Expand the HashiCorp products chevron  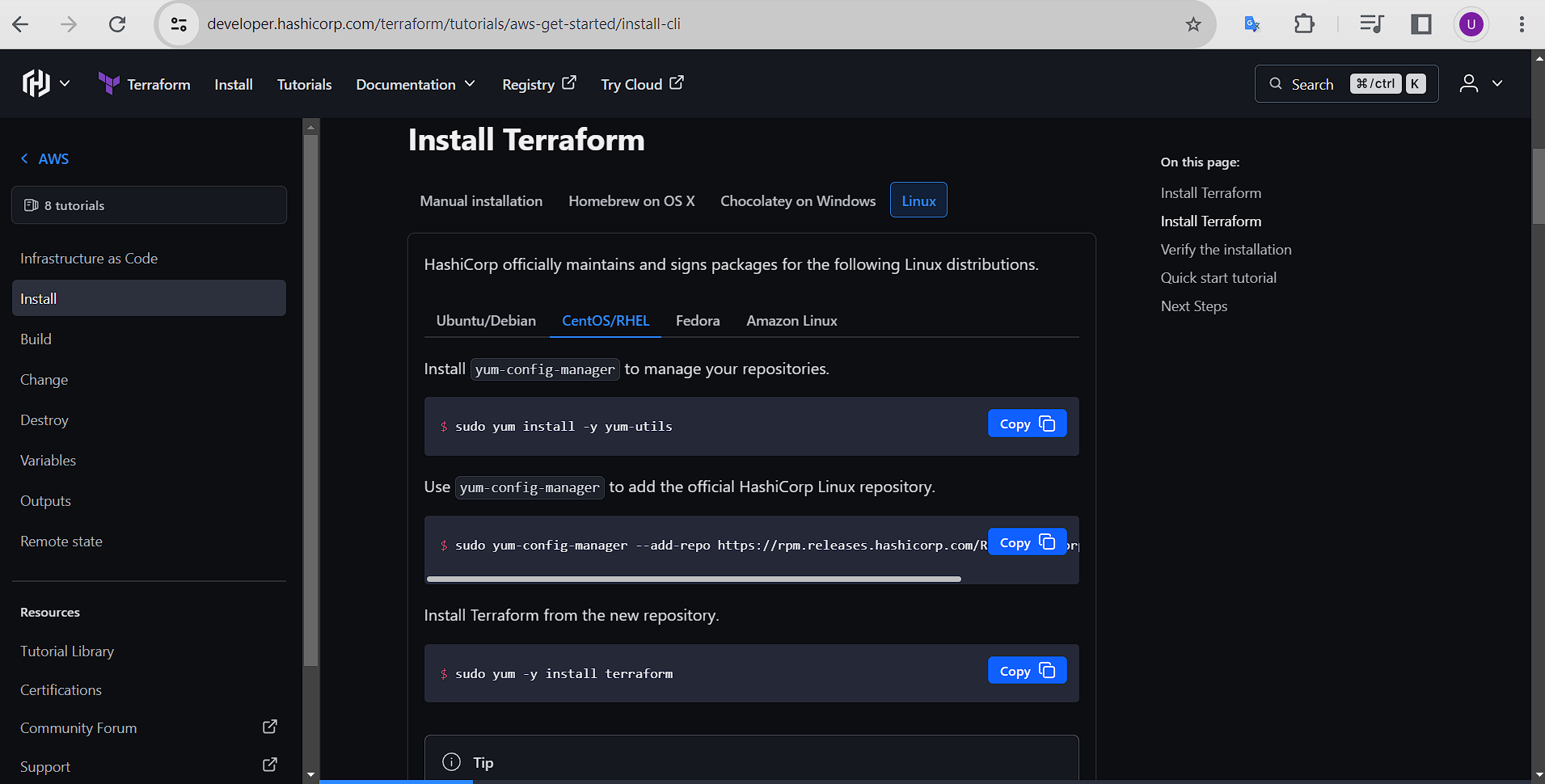[65, 83]
